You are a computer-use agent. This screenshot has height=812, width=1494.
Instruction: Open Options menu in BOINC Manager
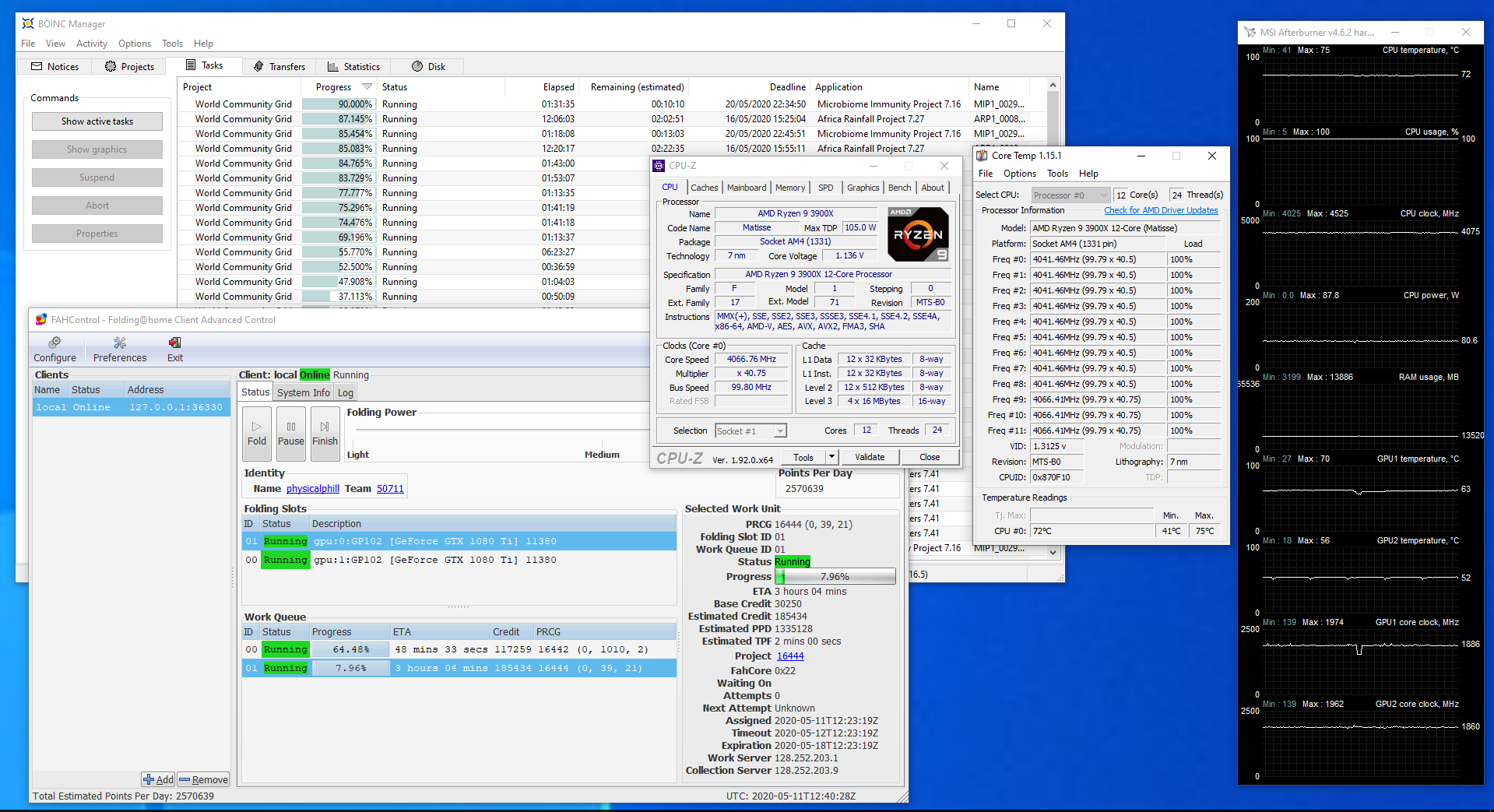tap(135, 44)
